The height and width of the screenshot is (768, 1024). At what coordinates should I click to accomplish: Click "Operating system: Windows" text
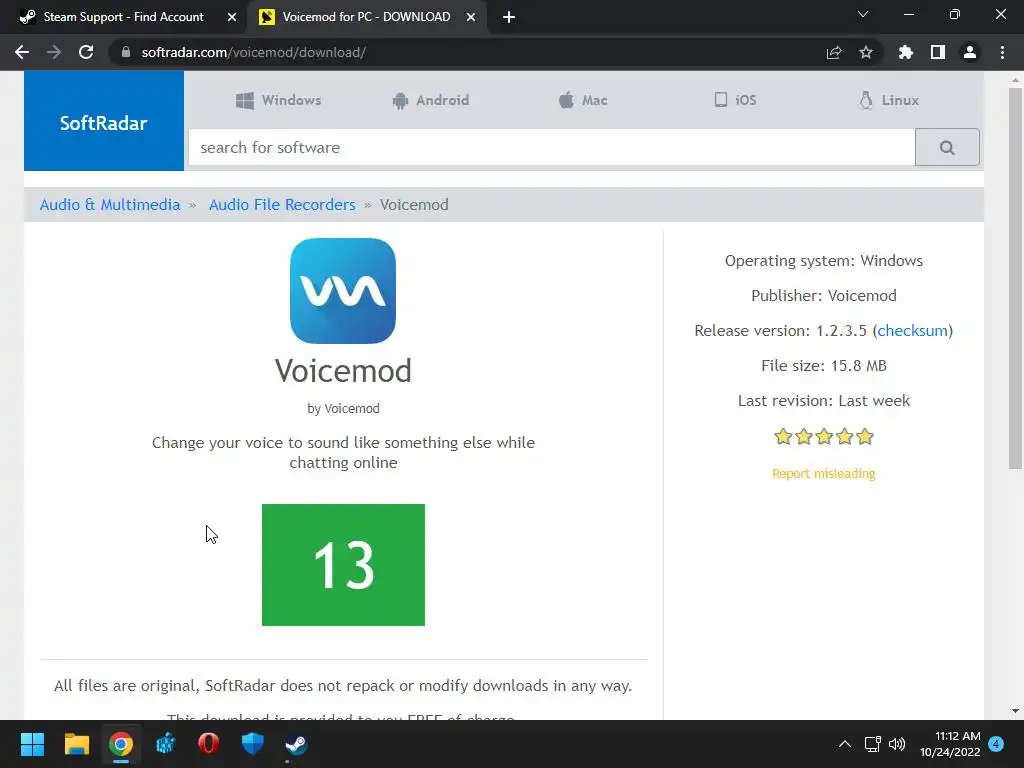point(824,261)
